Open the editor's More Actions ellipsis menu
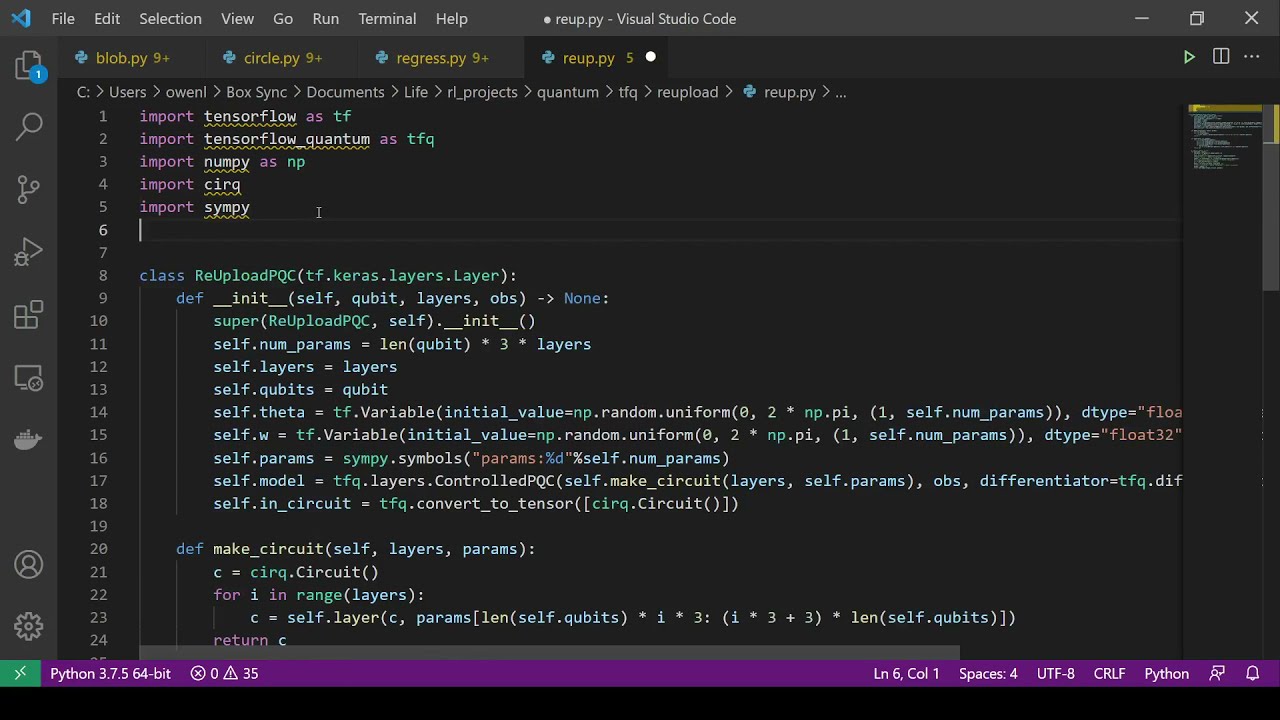Image resolution: width=1280 pixels, height=720 pixels. pyautogui.click(x=1252, y=57)
